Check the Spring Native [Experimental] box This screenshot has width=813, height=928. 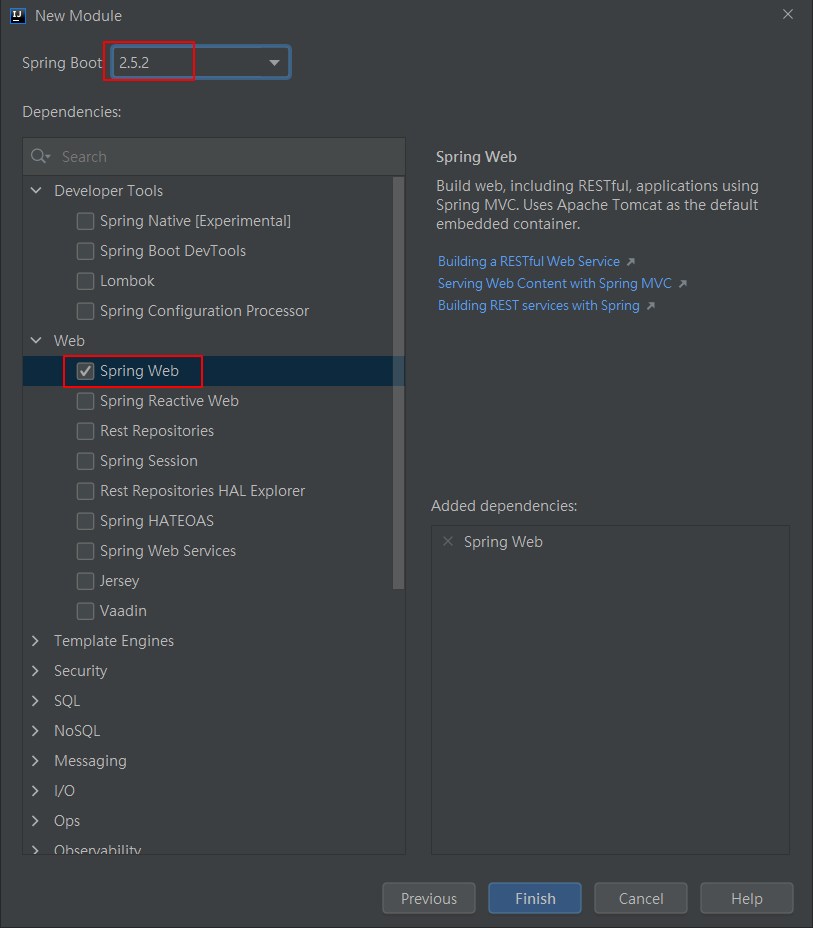click(85, 221)
